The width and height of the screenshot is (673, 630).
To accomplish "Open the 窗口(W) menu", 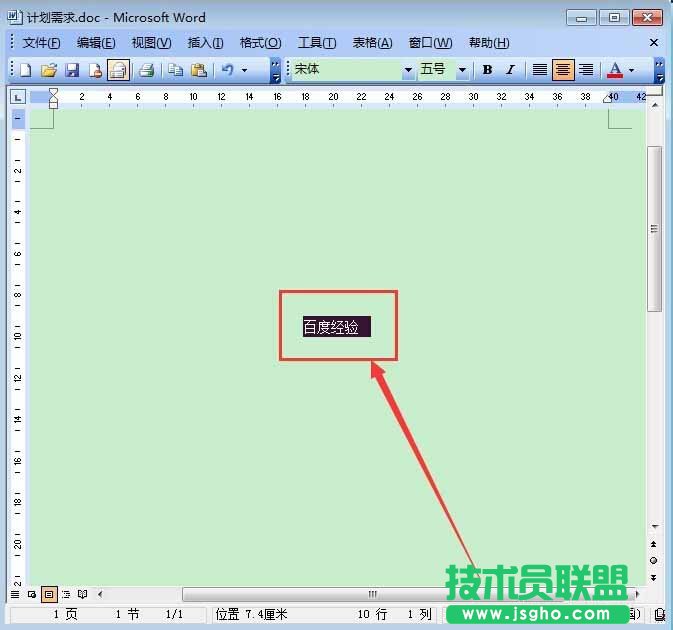I will (430, 43).
